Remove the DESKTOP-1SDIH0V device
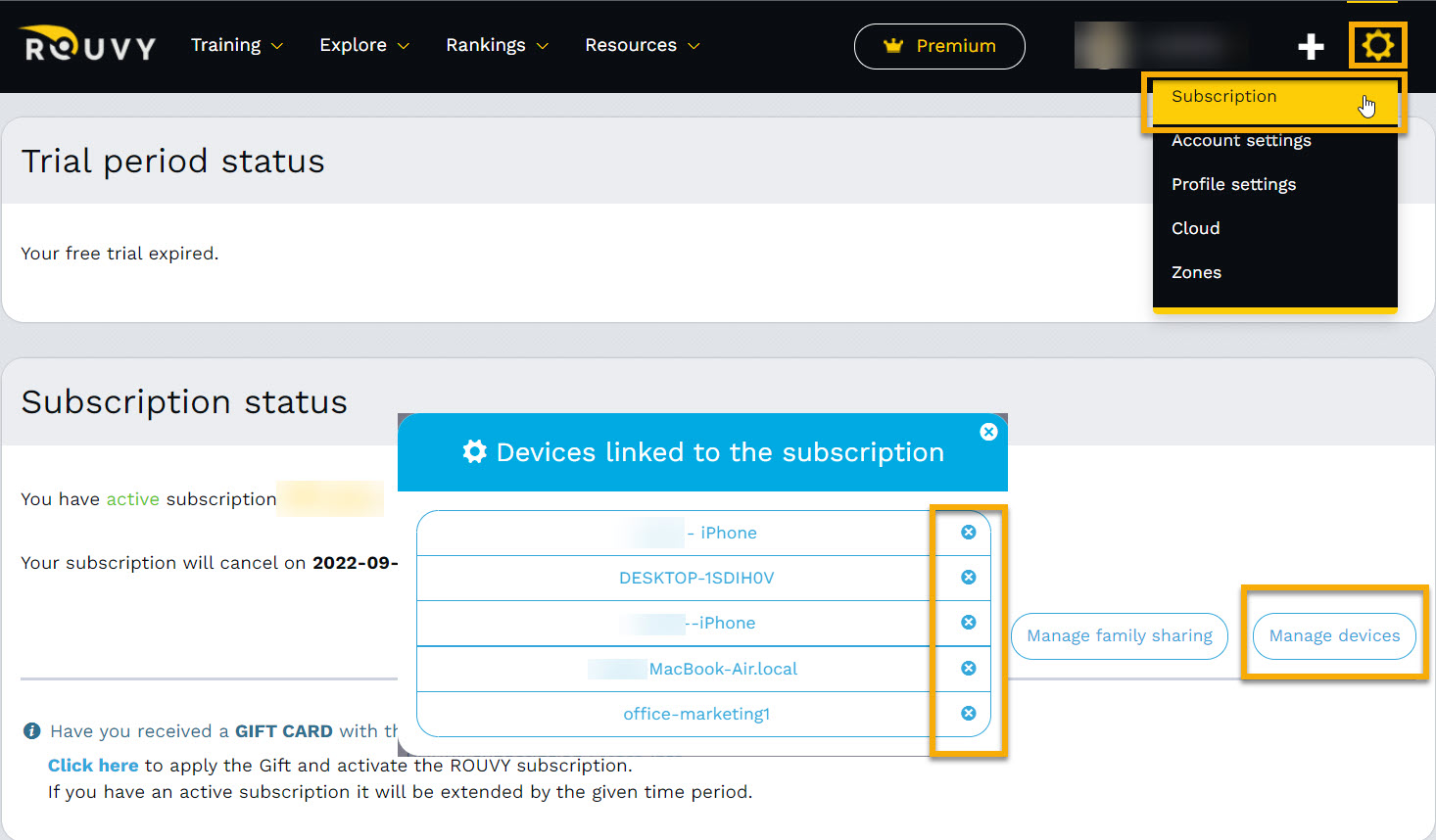This screenshot has width=1436, height=840. 969,577
